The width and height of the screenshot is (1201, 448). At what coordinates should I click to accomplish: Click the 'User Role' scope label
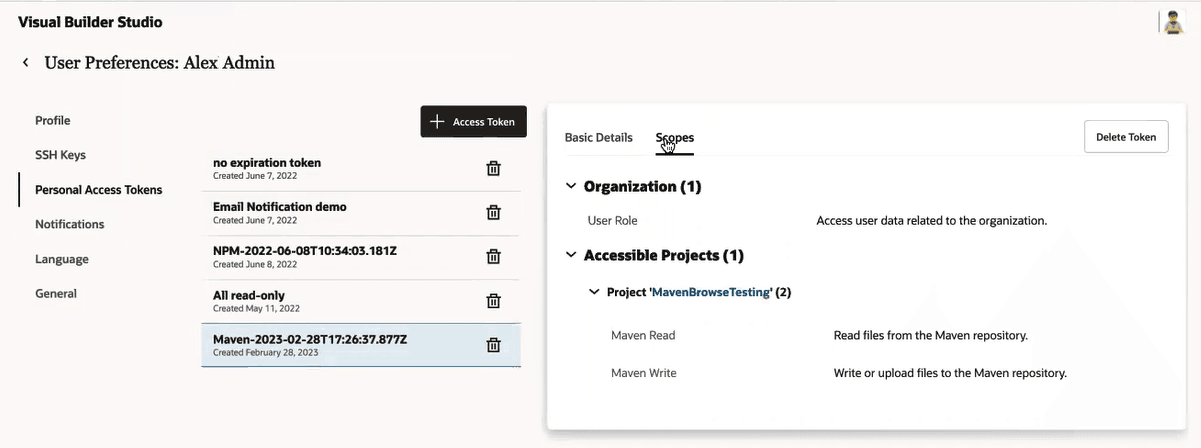pos(613,220)
